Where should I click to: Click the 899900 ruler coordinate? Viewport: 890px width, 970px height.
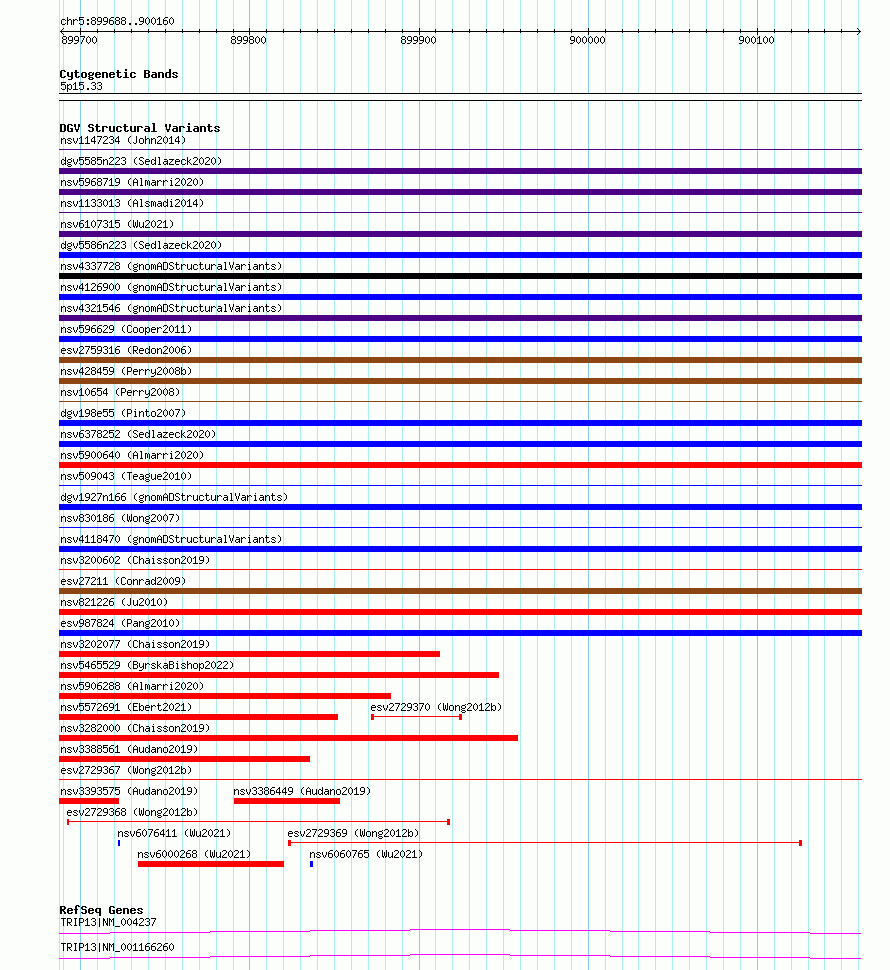point(418,41)
